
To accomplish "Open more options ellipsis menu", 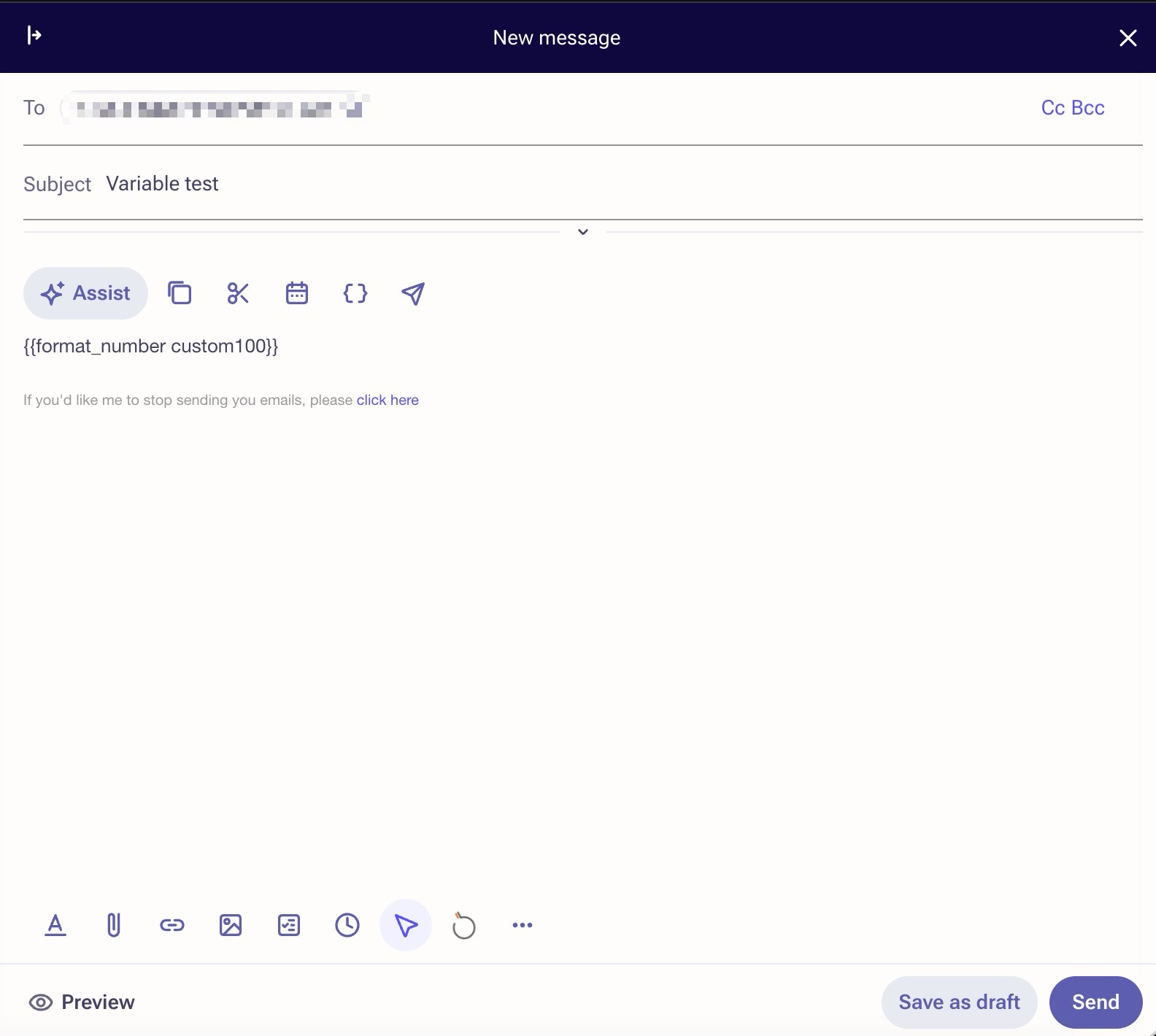I will (x=523, y=925).
